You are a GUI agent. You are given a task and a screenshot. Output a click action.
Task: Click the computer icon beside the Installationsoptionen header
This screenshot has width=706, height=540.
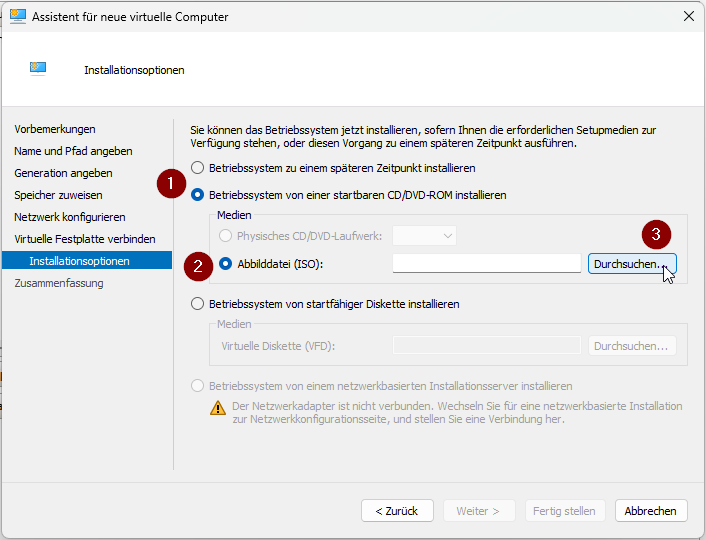point(39,69)
